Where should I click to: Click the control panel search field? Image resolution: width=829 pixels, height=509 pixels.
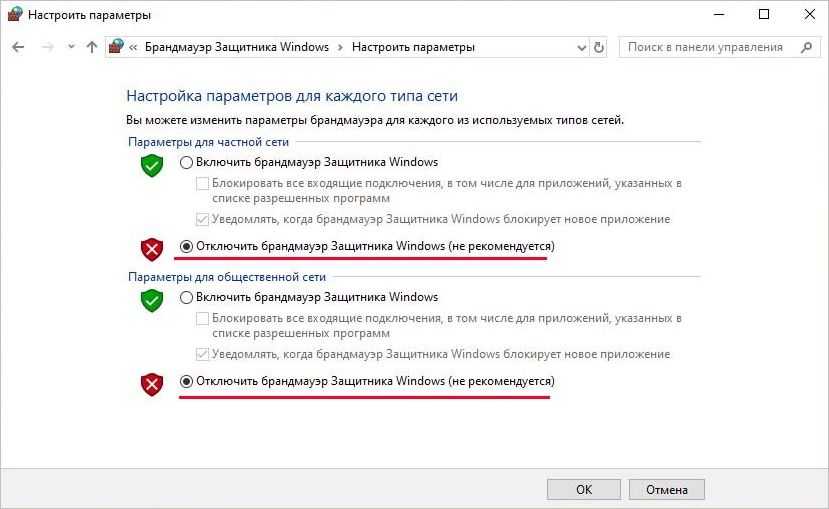point(705,47)
